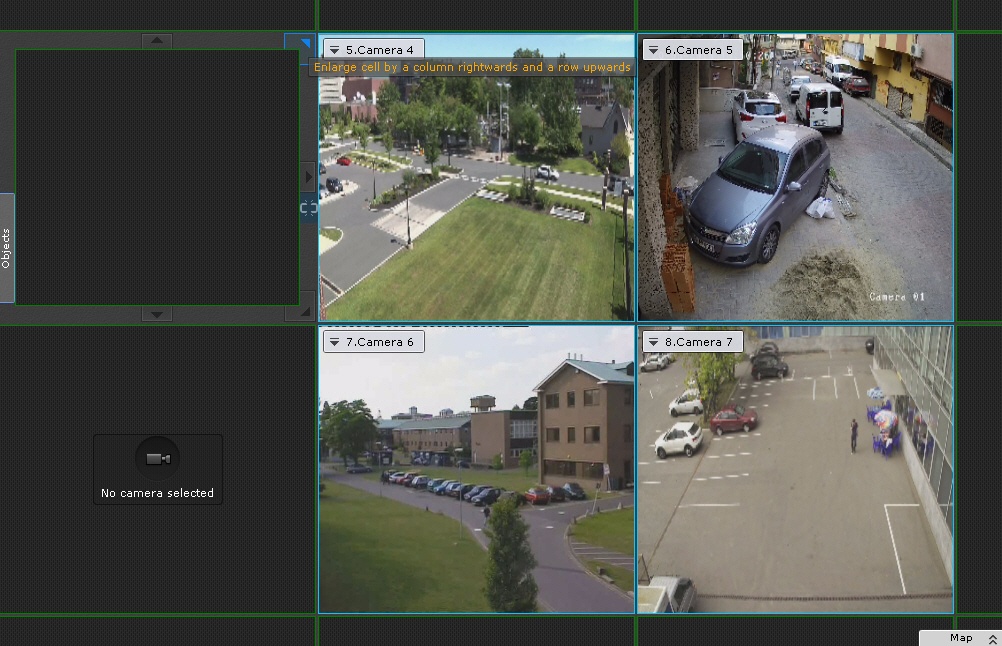The image size is (1002, 646).
Task: Click the right arrow on the empty cell edge
Action: point(308,177)
